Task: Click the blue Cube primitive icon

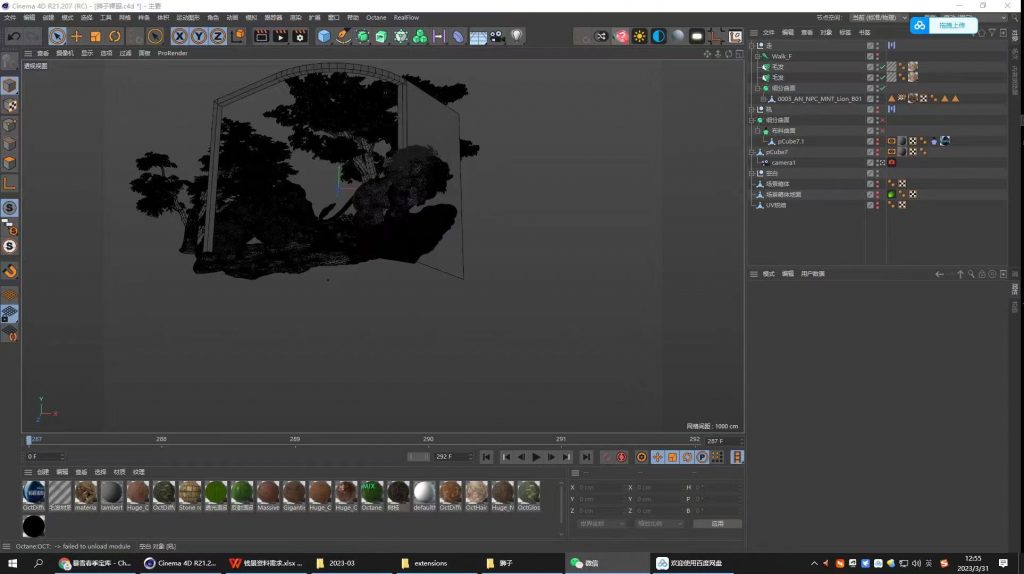Action: 324,37
